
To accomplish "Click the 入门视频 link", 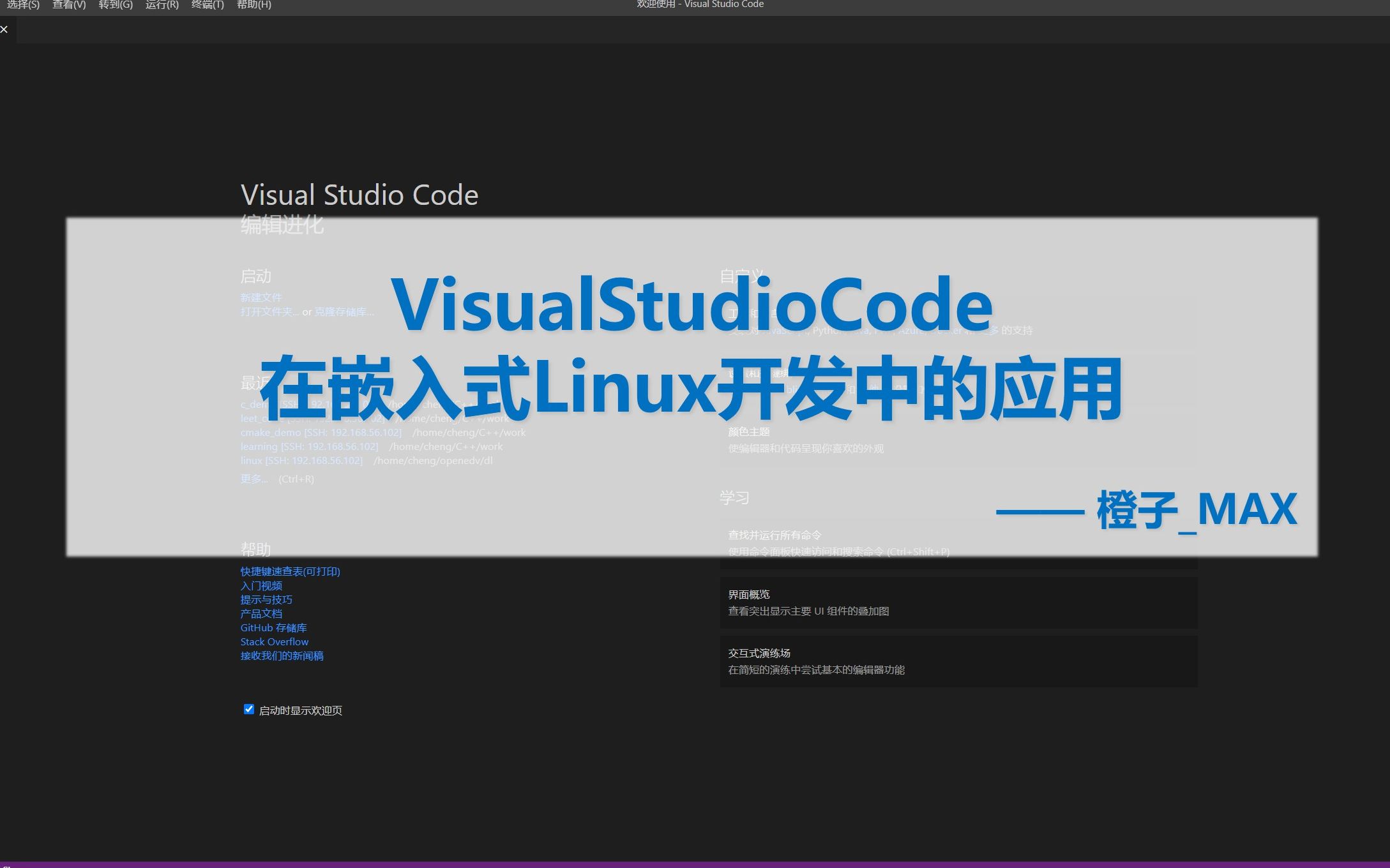I will 261,585.
